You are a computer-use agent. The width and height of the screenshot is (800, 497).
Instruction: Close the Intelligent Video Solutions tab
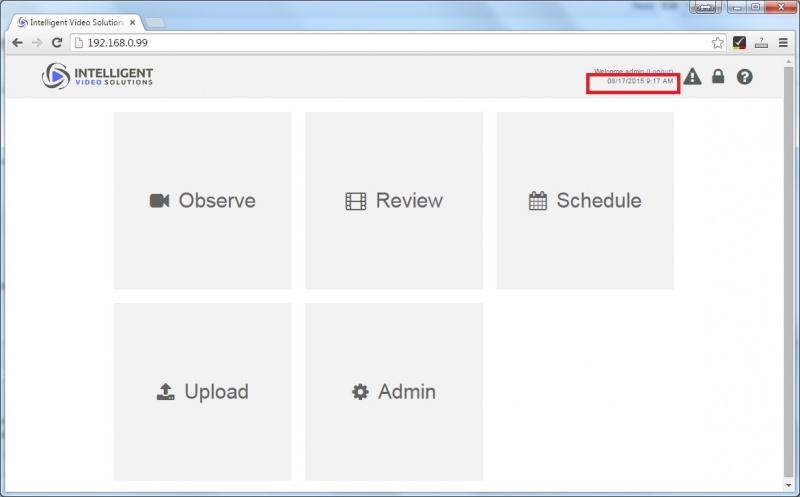click(133, 22)
